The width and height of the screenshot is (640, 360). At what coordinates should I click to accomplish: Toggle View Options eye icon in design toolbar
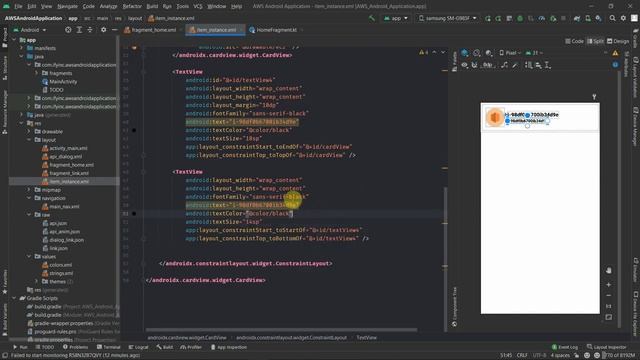pos(464,65)
